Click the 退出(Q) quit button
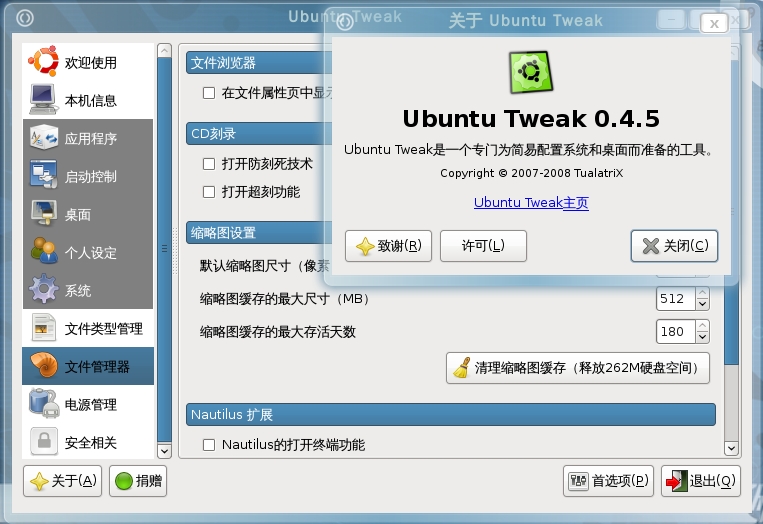The height and width of the screenshot is (524, 763). (x=701, y=481)
